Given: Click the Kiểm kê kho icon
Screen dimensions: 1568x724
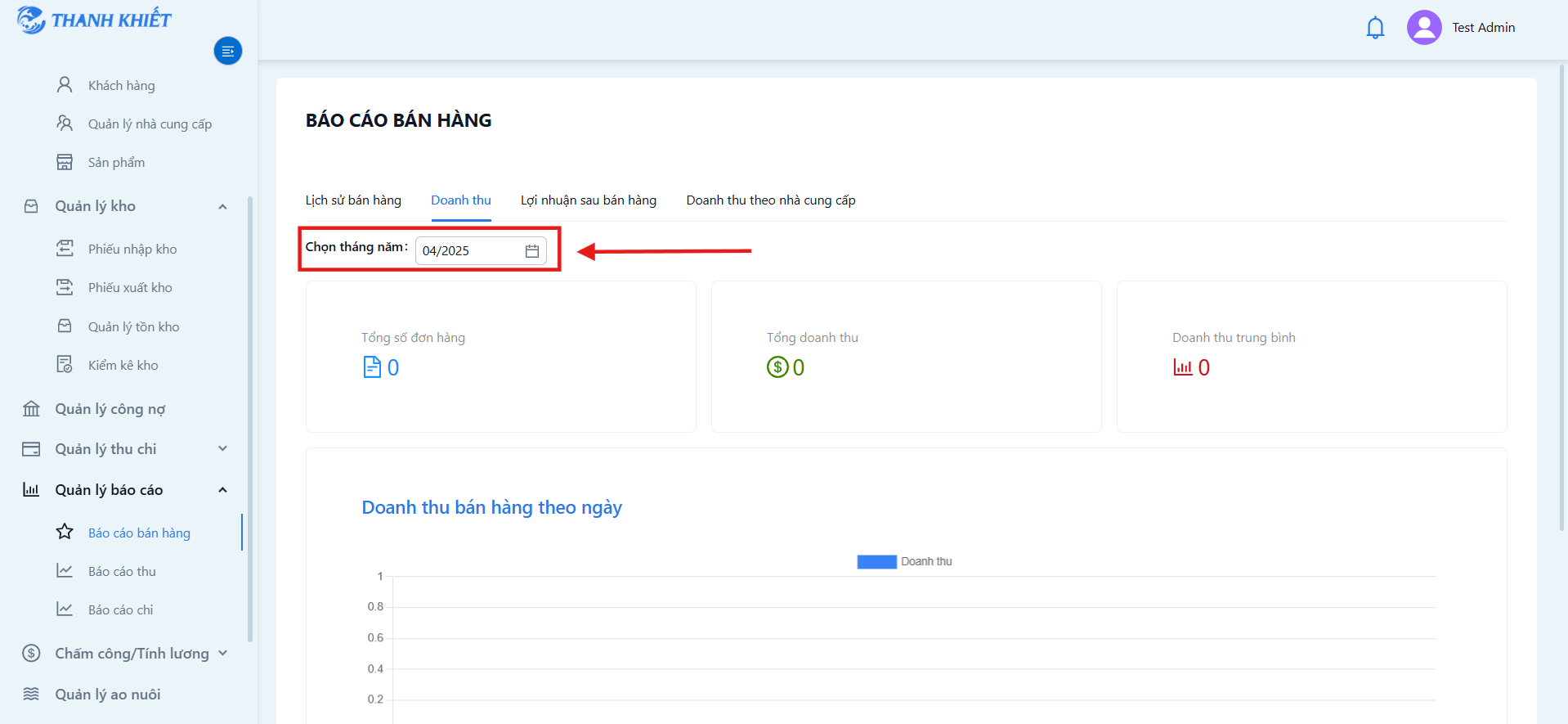Looking at the screenshot, I should point(65,364).
